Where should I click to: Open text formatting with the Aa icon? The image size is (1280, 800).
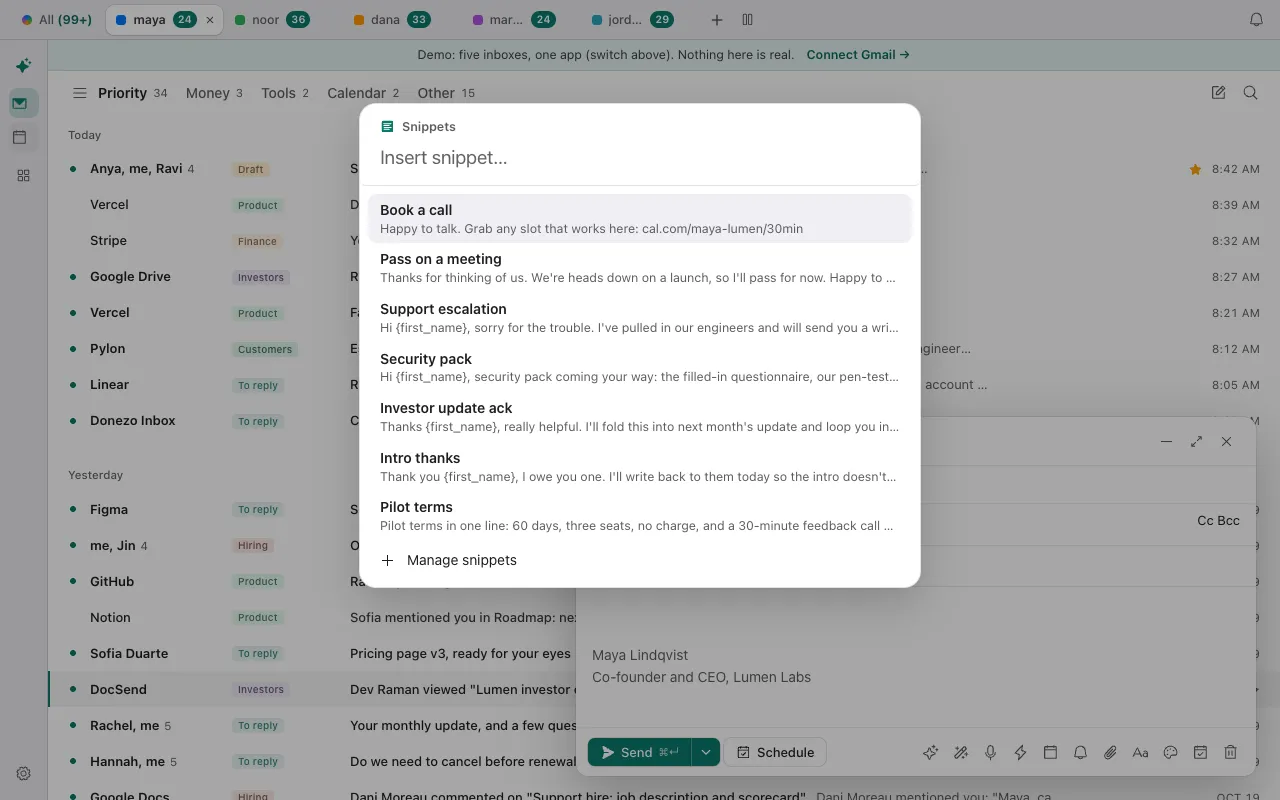1140,753
